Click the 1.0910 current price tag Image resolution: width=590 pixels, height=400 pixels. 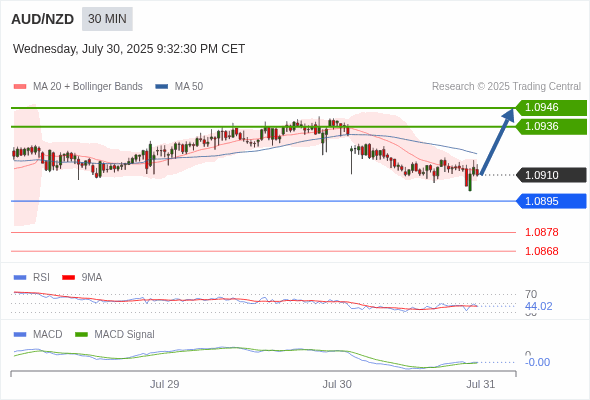coord(551,175)
